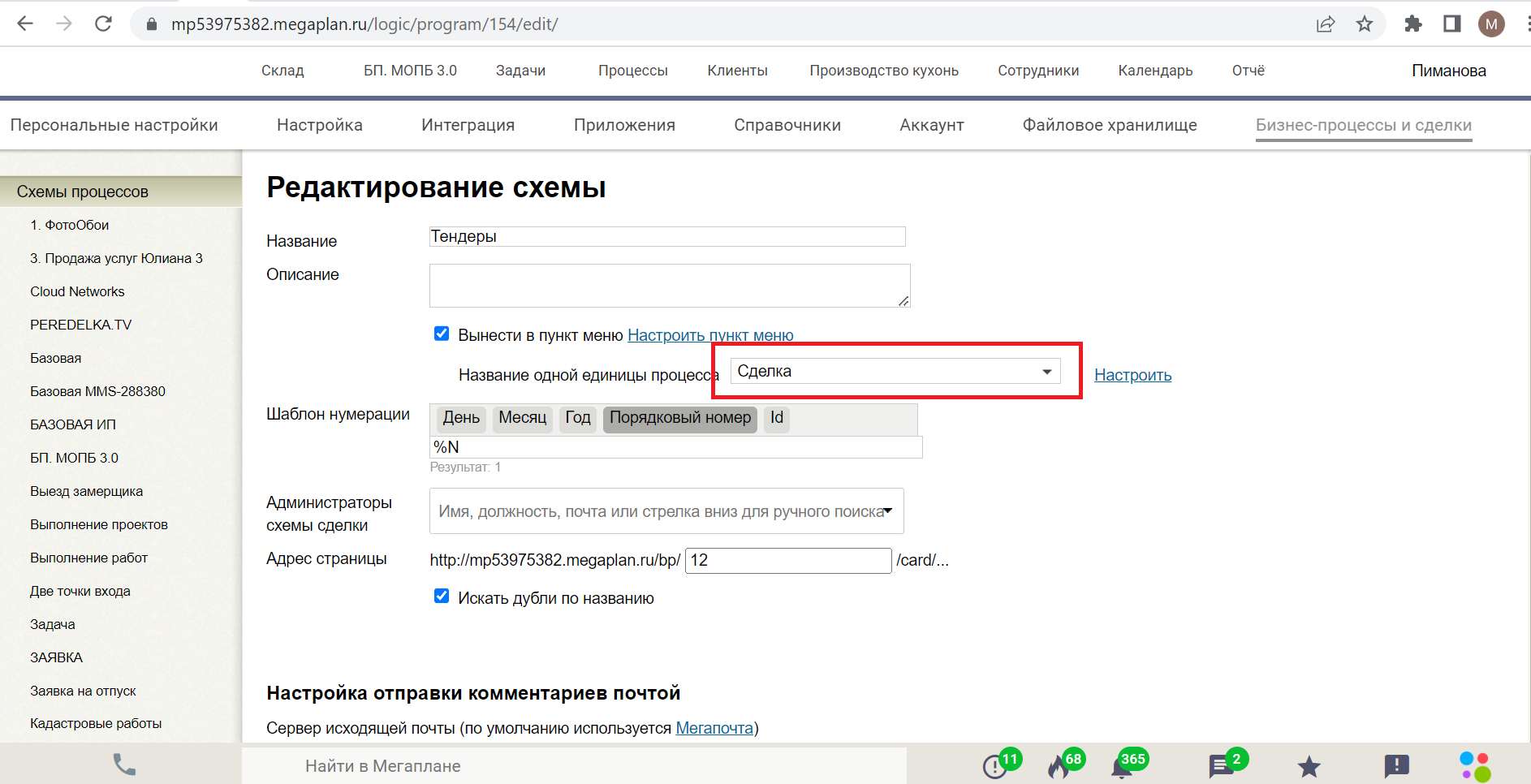The width and height of the screenshot is (1531, 784).
Task: Click the browser forward arrow
Action: (x=64, y=24)
